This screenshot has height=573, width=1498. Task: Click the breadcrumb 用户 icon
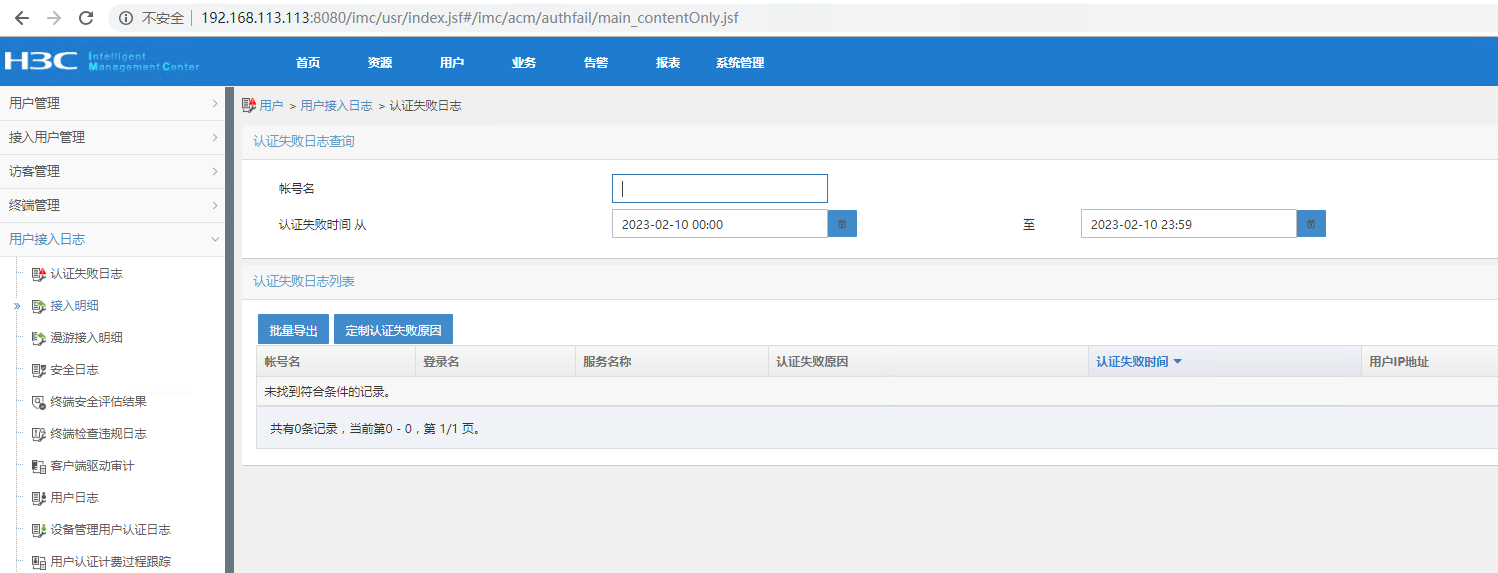[249, 105]
